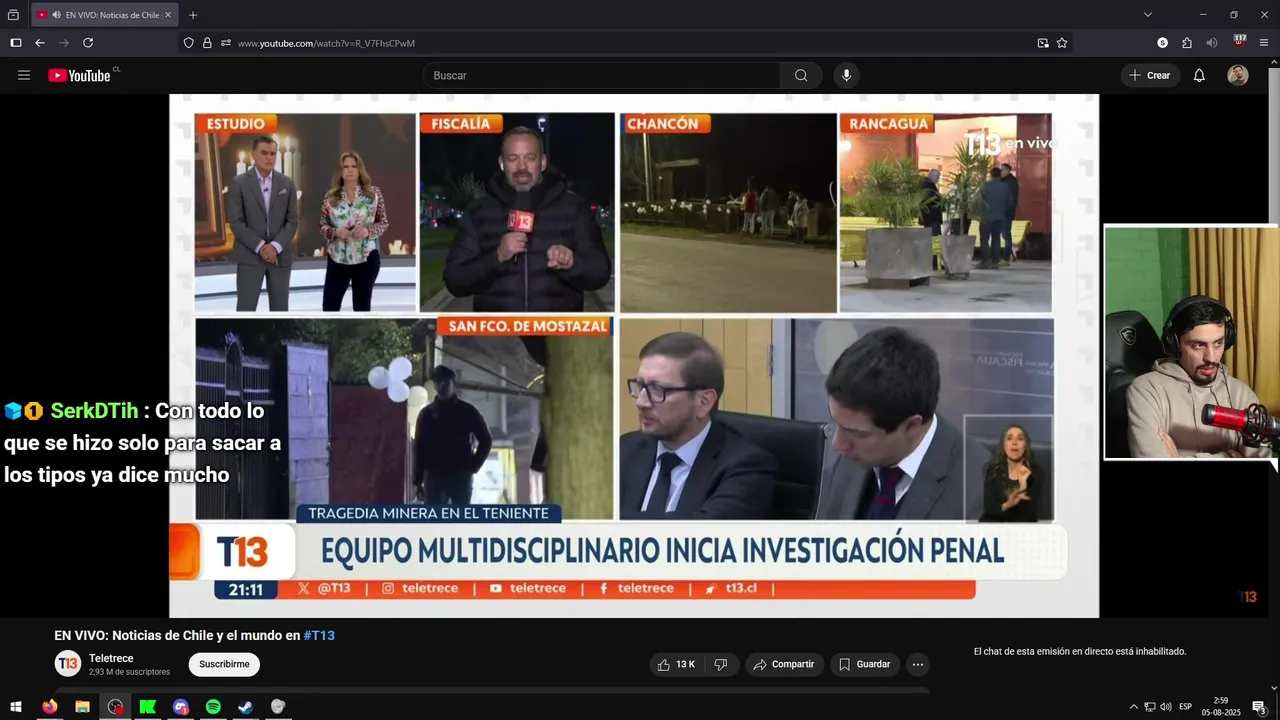Viewport: 1280px width, 720px height.
Task: Open the YouTube guide hamburger menu
Action: point(24,75)
